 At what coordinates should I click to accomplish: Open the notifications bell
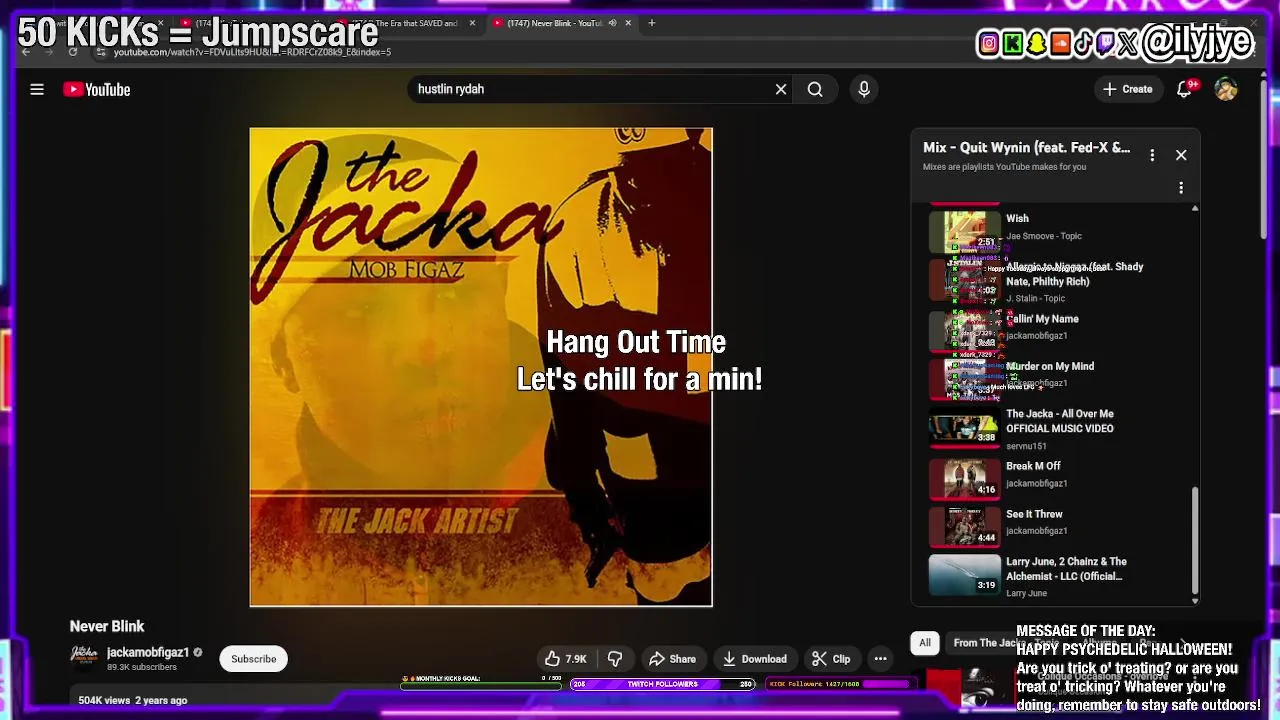(x=1185, y=89)
